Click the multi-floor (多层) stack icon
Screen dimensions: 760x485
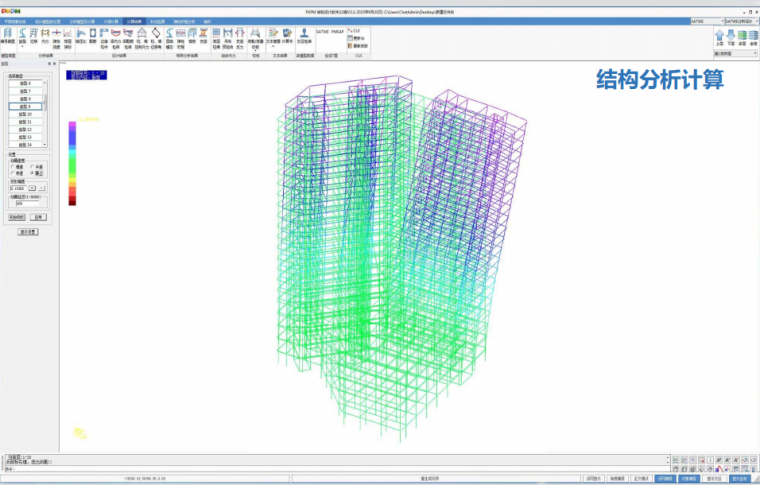(x=742, y=36)
